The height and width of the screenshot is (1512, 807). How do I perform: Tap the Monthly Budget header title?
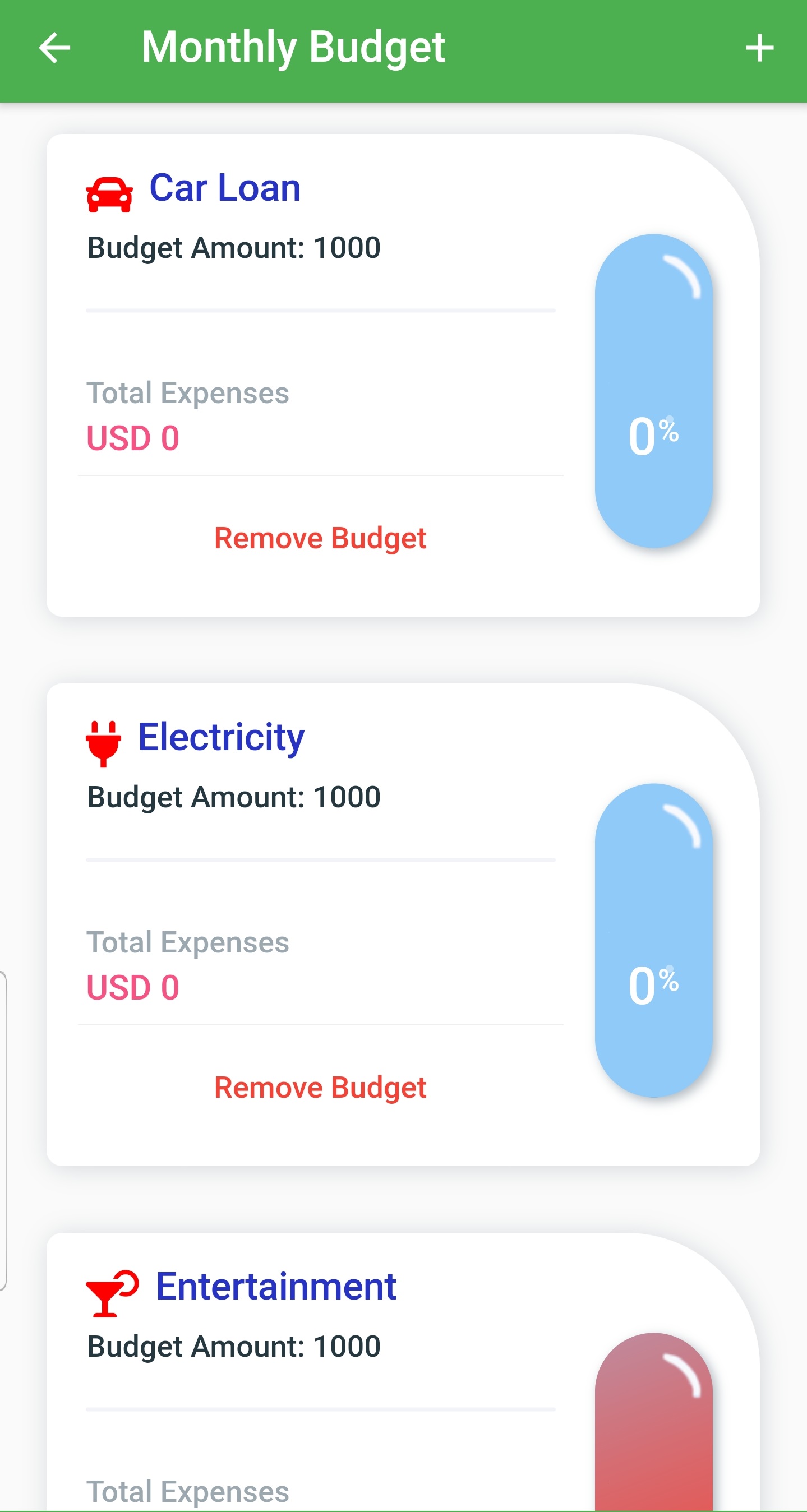(293, 47)
